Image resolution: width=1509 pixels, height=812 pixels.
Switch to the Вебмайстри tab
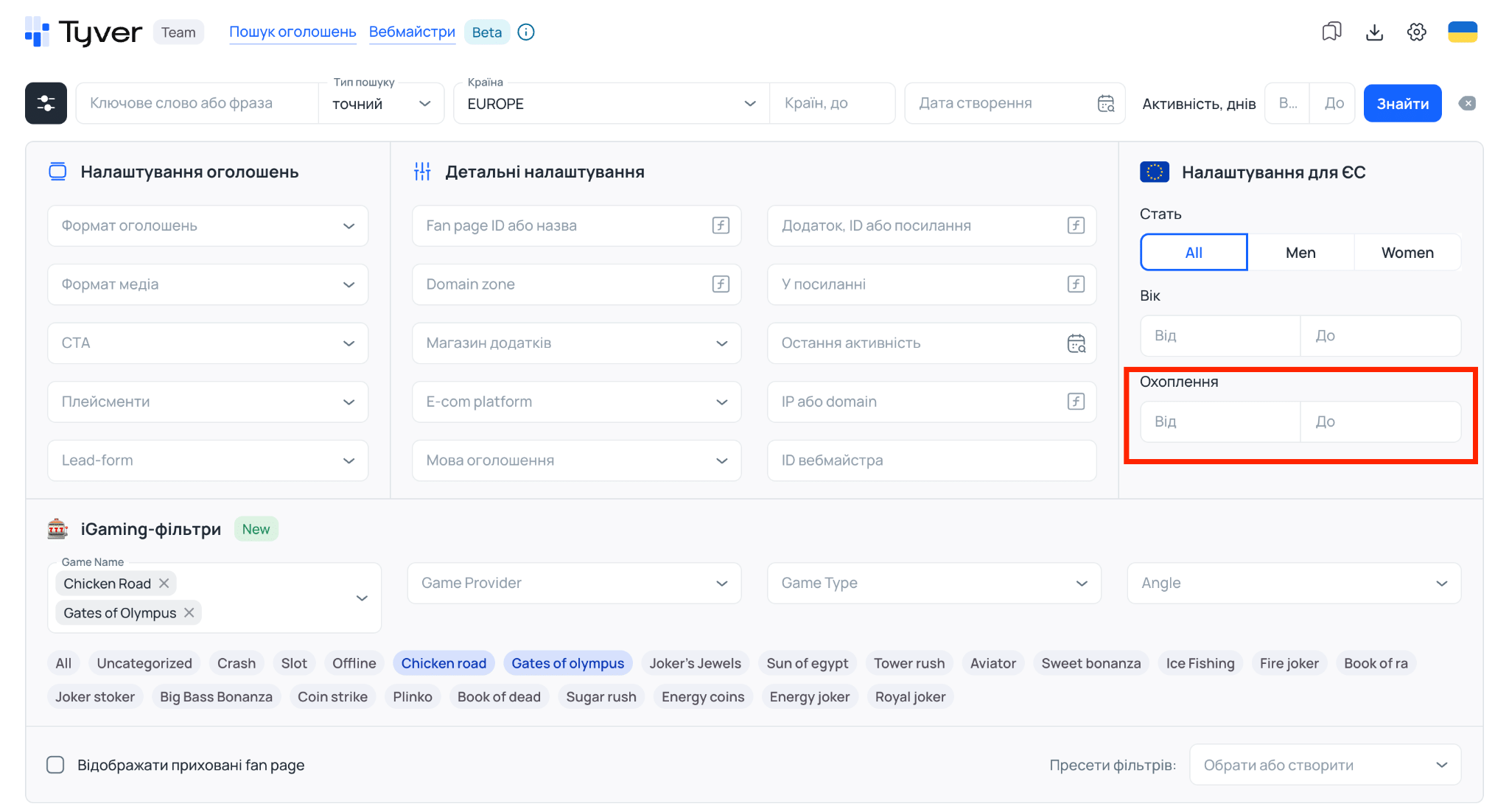[412, 32]
